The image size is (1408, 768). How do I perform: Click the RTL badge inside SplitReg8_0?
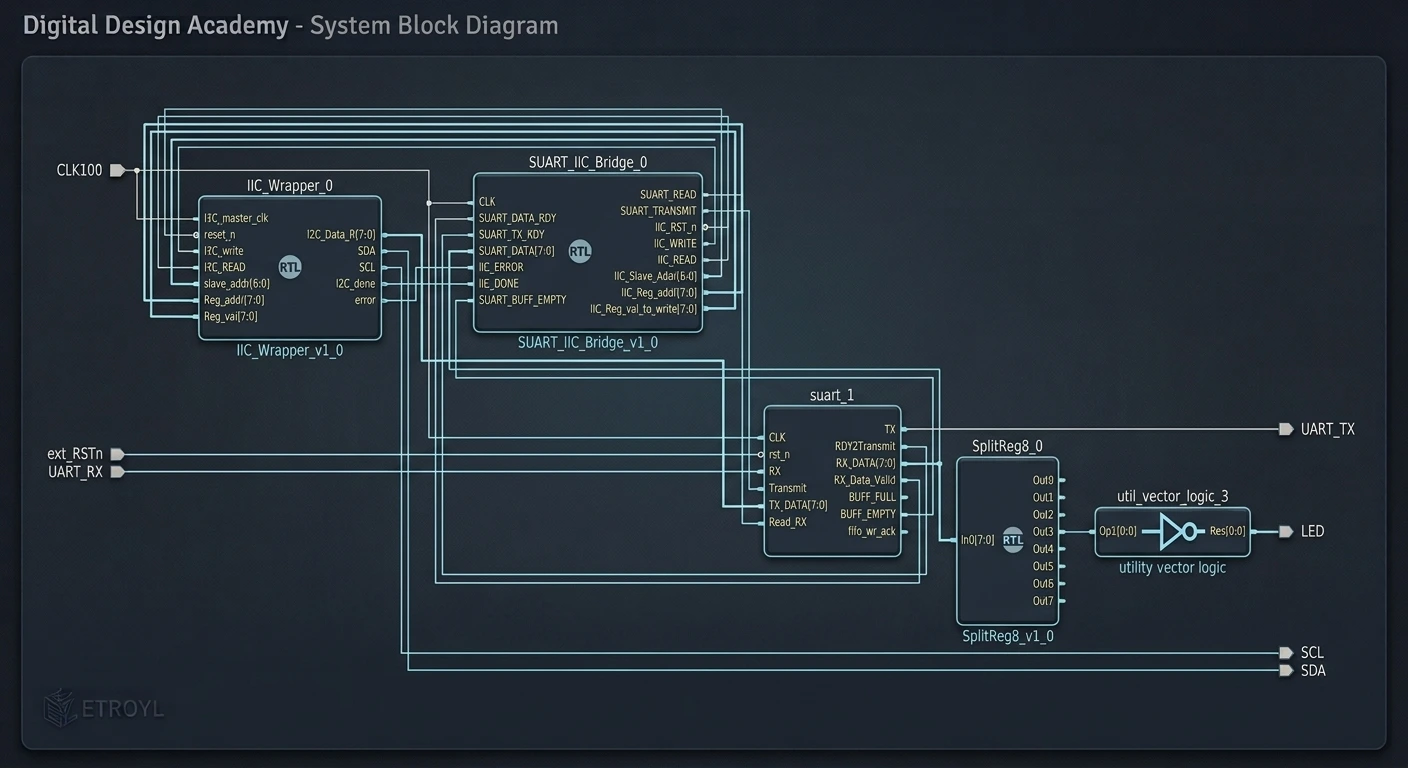point(1013,540)
